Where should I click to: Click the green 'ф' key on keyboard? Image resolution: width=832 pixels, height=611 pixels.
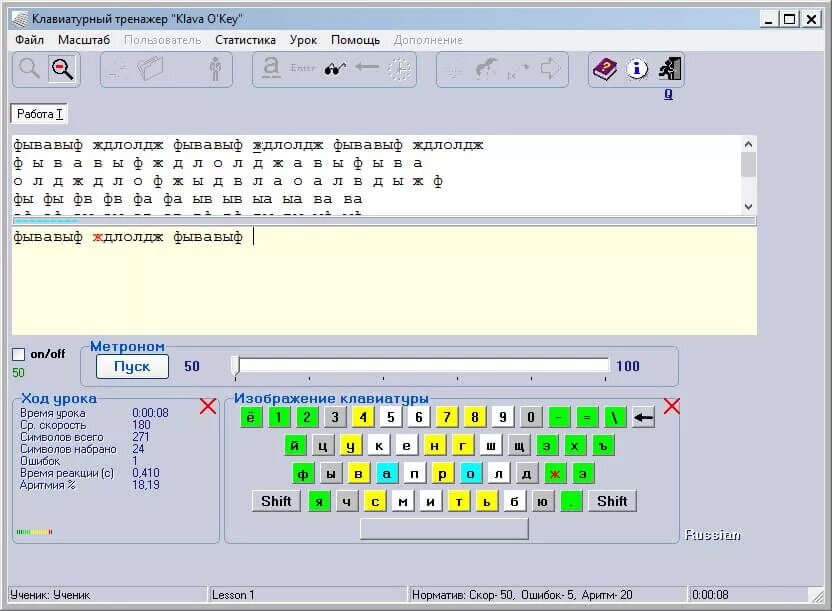coord(302,474)
